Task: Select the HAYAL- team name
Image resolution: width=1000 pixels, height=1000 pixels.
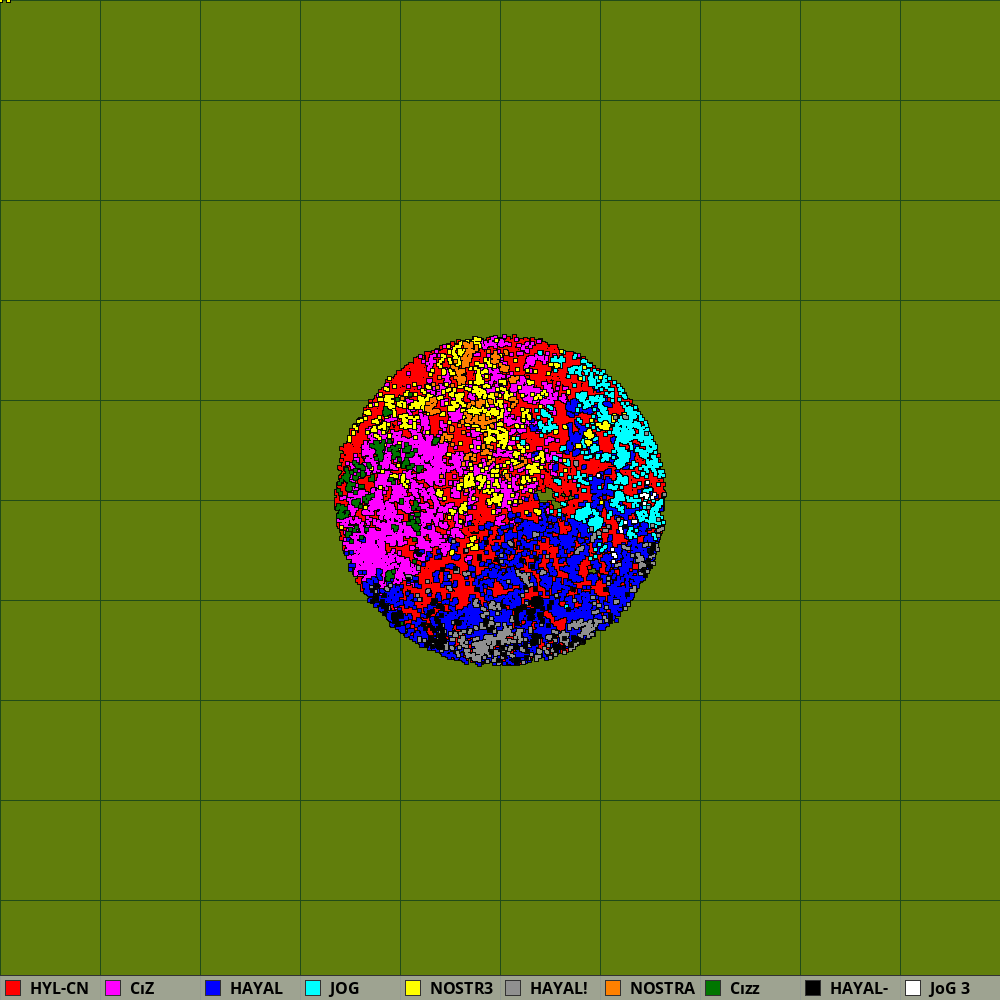Action: point(859,988)
